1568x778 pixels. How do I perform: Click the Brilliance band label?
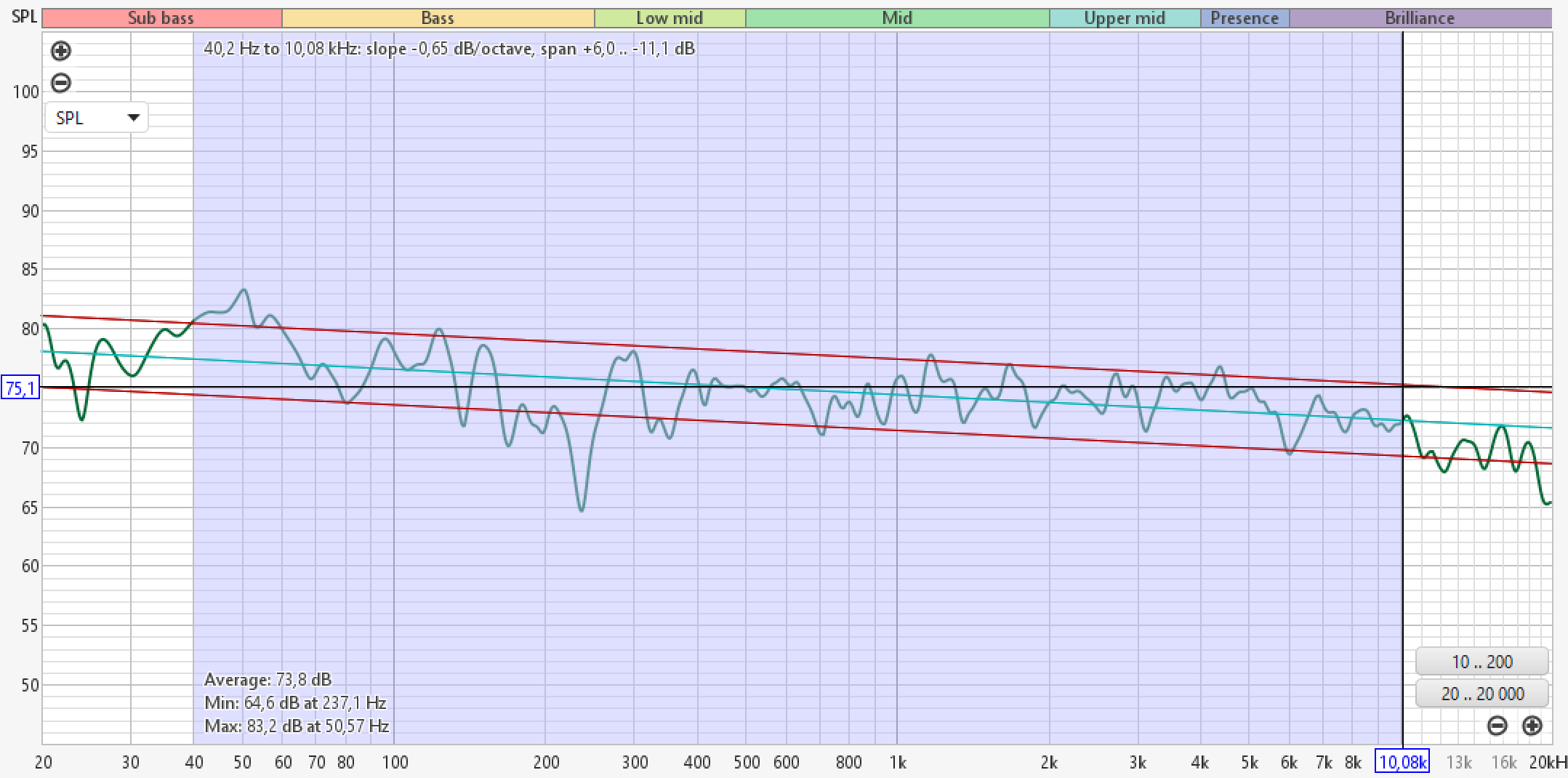pyautogui.click(x=1420, y=18)
